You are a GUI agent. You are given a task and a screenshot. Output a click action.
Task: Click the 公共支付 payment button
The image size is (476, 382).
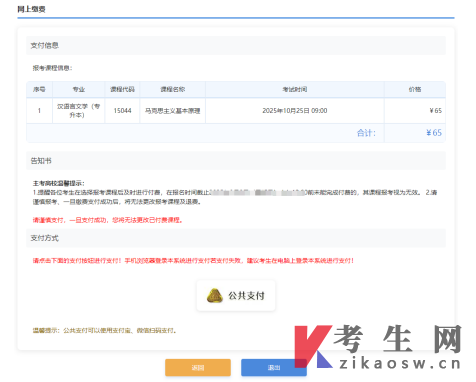(236, 296)
